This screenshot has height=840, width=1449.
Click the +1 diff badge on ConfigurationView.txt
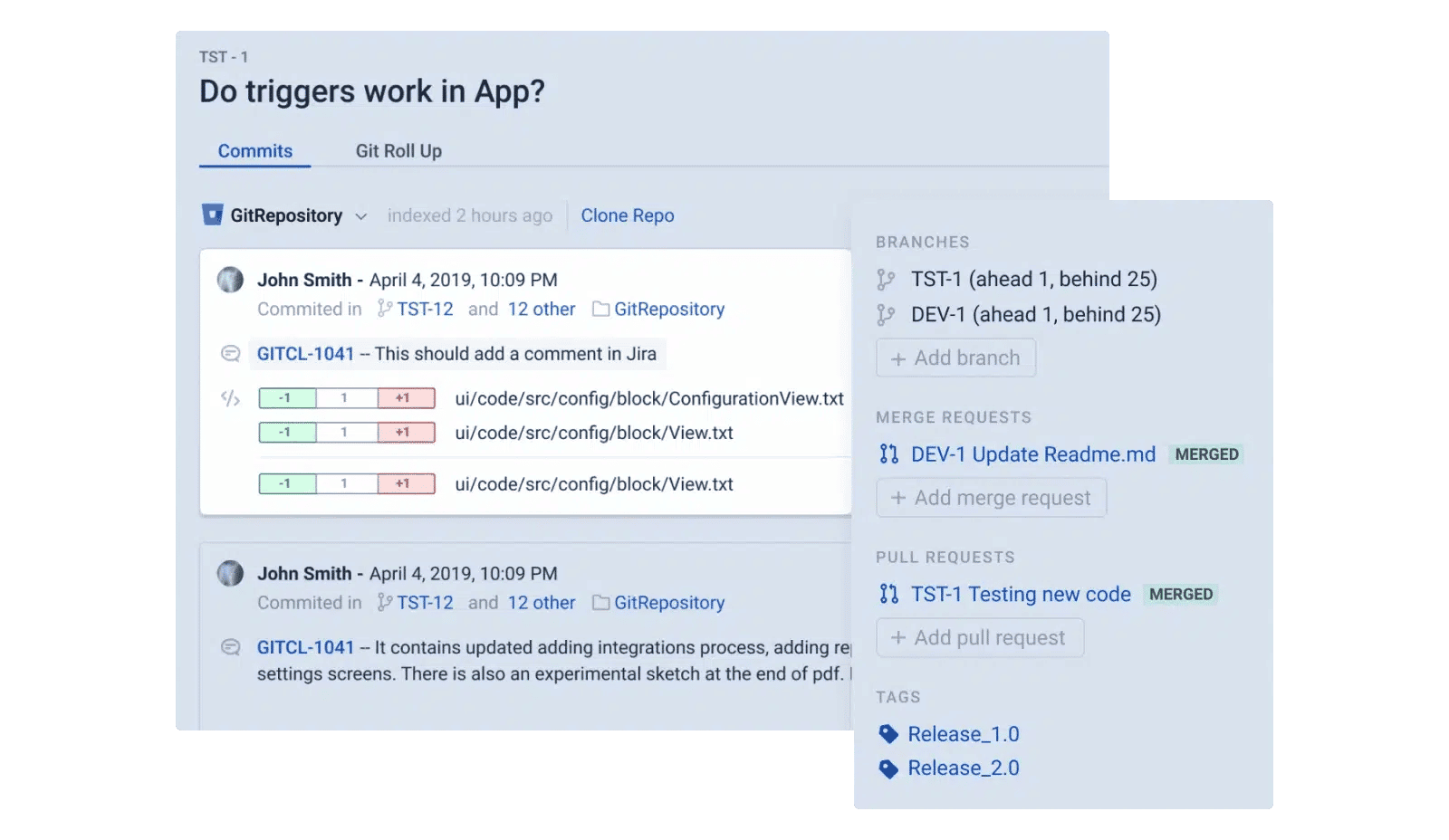click(x=406, y=398)
